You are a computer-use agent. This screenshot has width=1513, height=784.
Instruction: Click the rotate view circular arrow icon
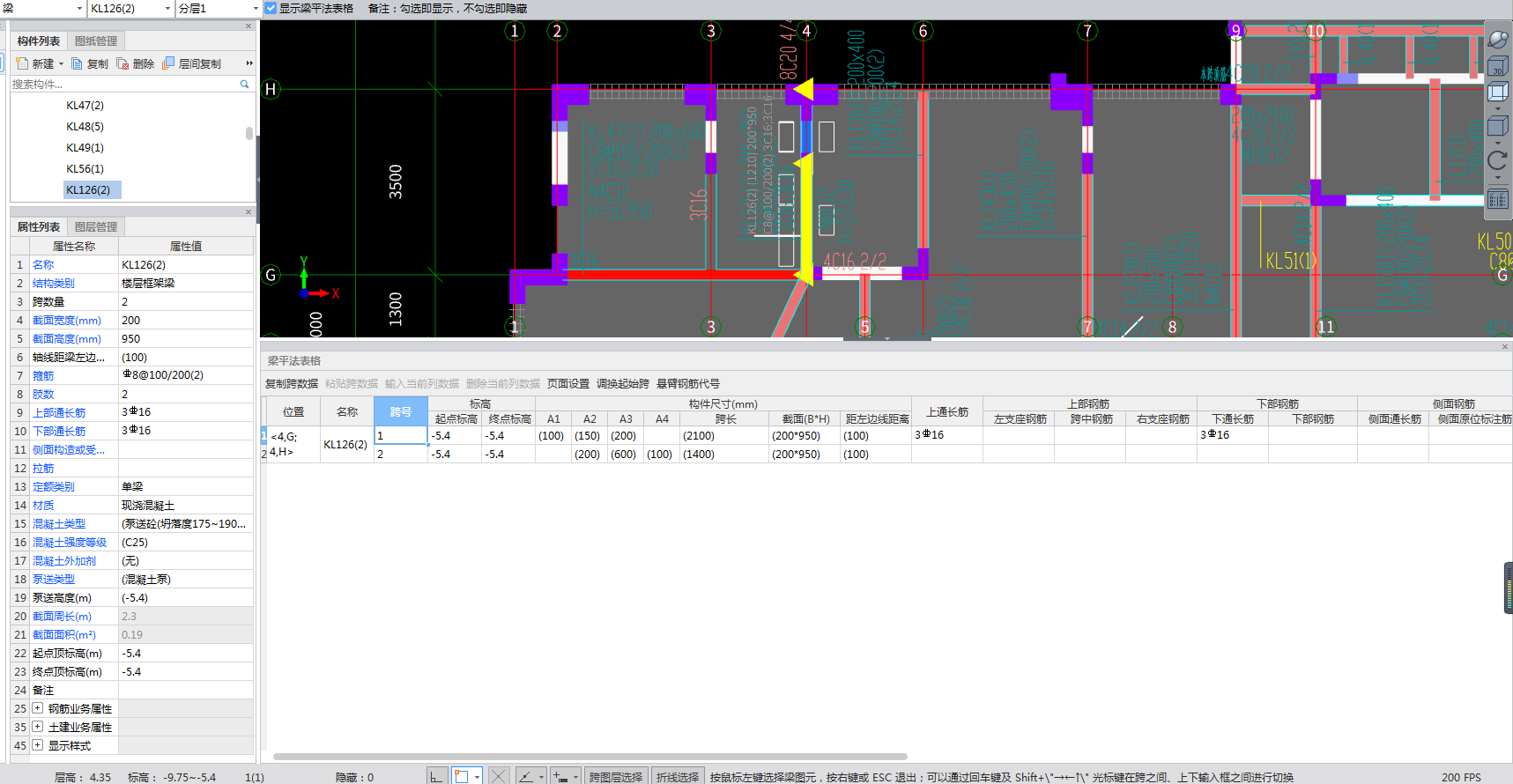[x=1498, y=160]
